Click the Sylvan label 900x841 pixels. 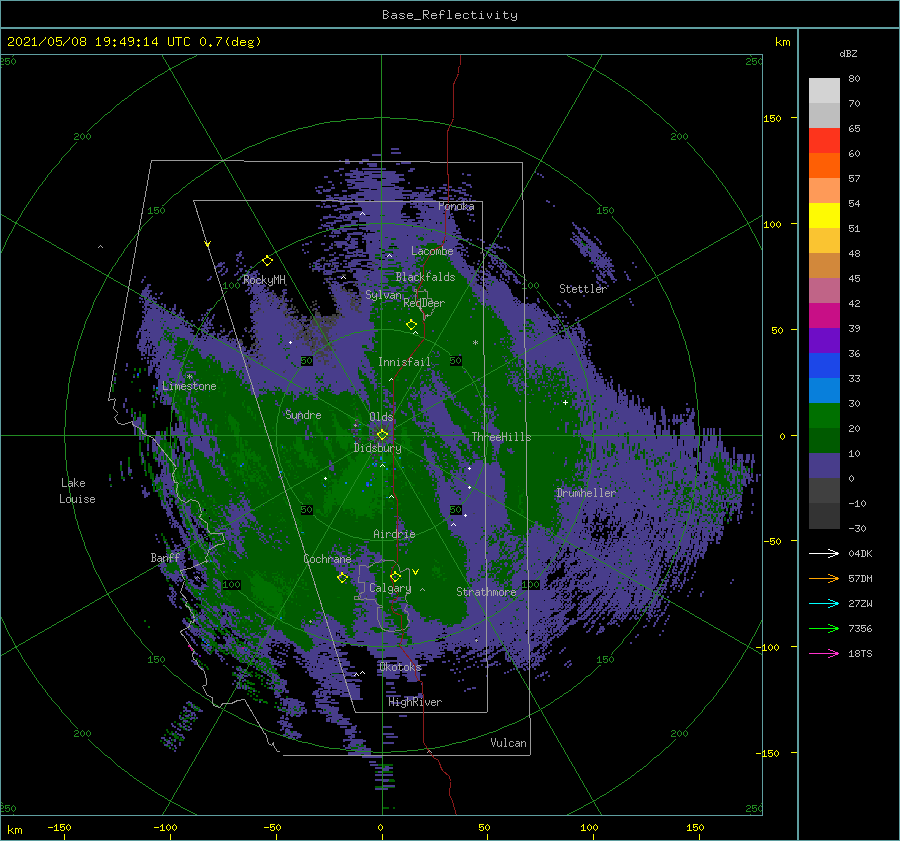click(383, 295)
